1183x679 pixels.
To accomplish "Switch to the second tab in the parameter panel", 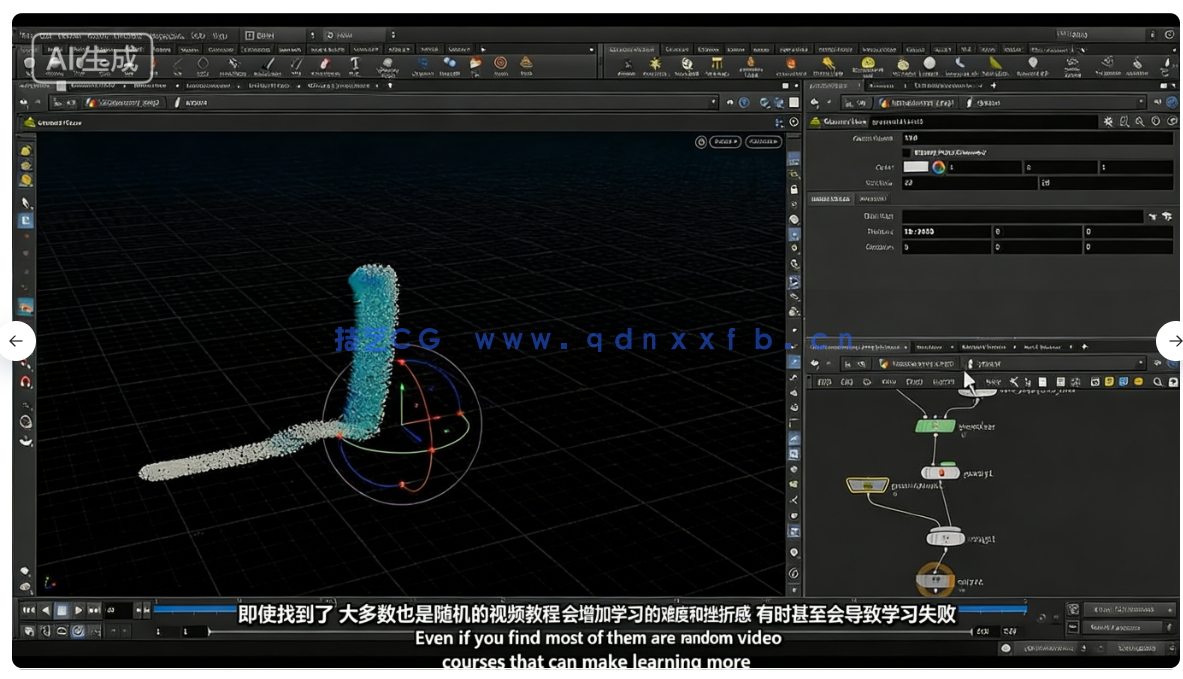I will [x=872, y=198].
